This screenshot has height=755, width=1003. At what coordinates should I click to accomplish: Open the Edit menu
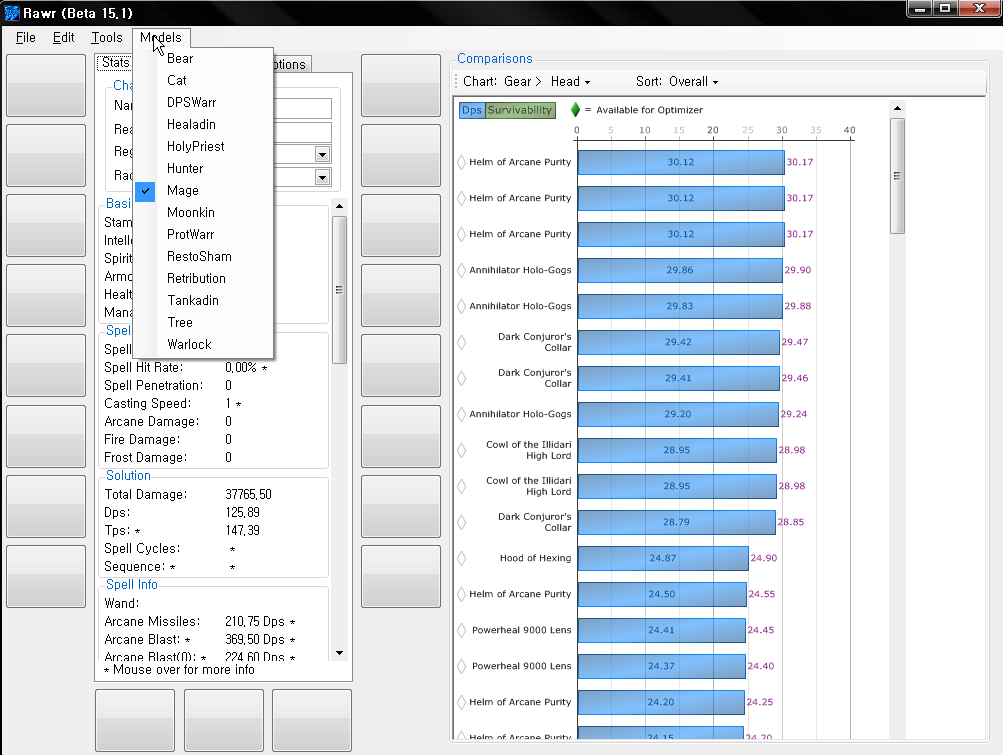click(x=63, y=38)
